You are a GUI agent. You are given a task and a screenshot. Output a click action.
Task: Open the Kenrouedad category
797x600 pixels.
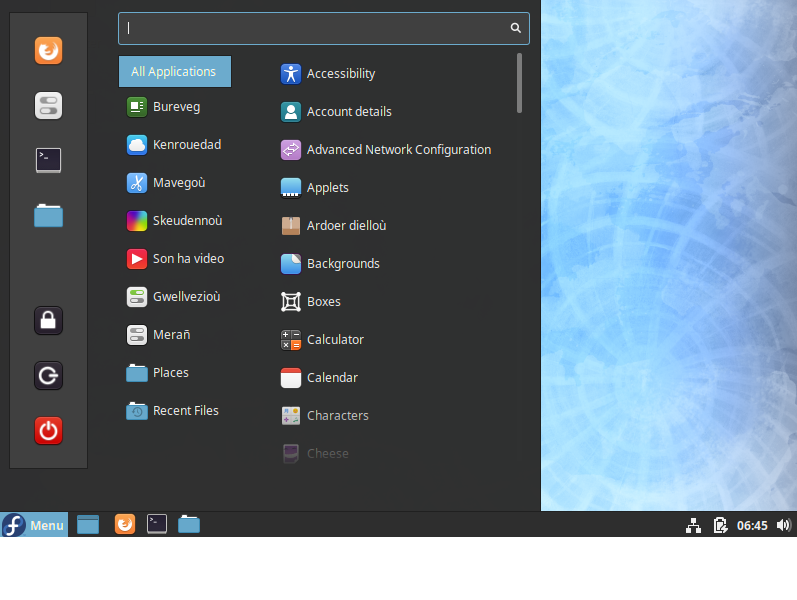tap(175, 145)
